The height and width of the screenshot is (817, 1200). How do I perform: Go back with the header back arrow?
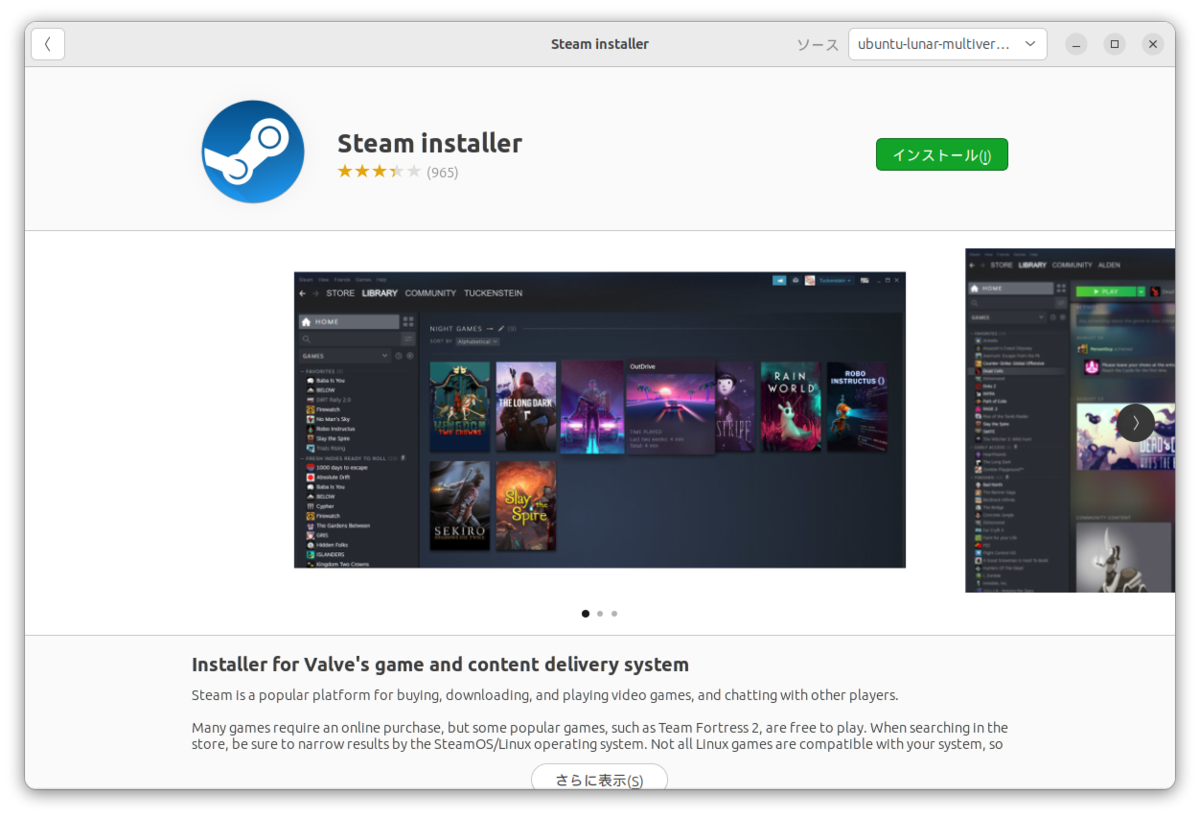48,44
